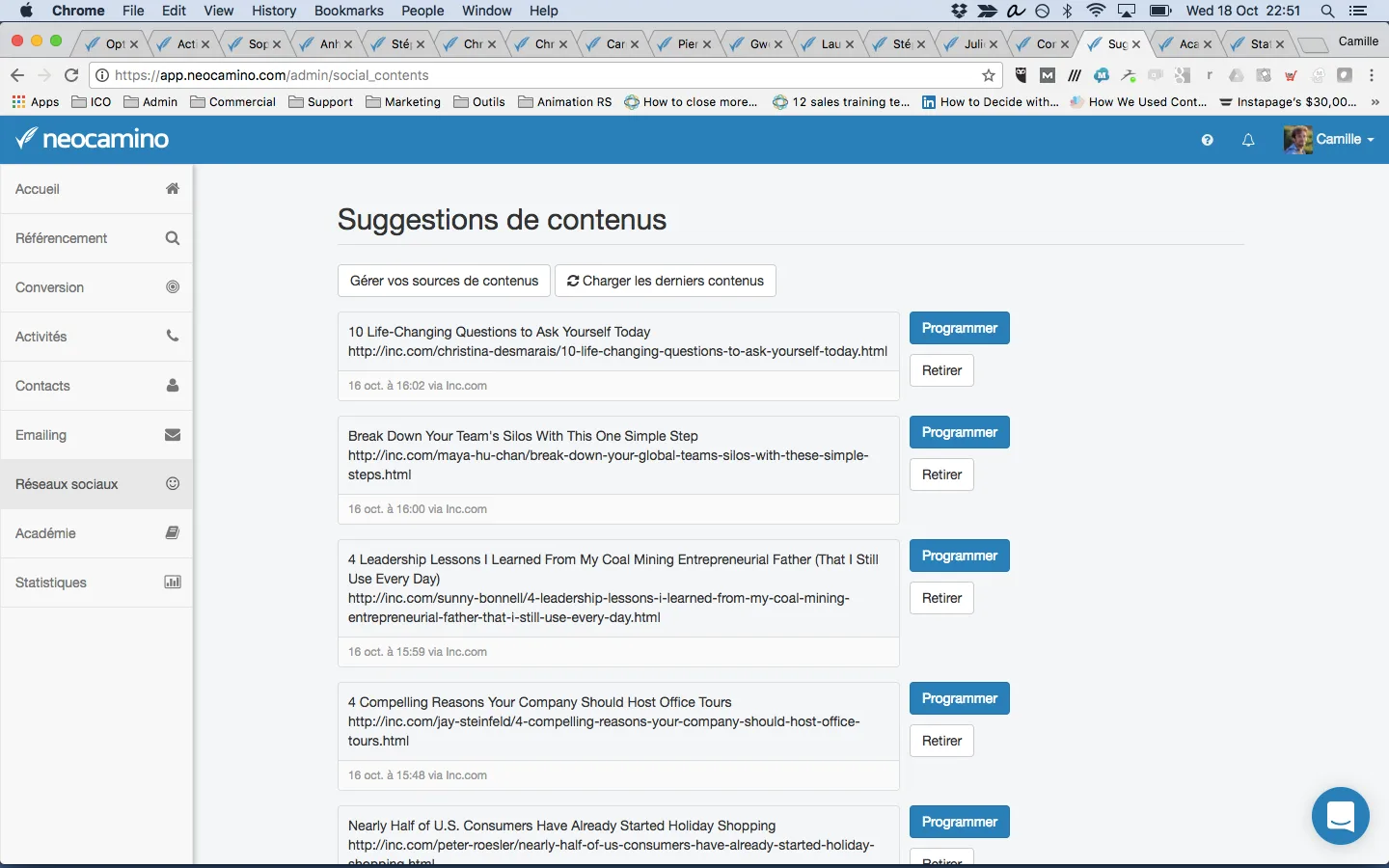Reload the page with browser refresh
The height and width of the screenshot is (868, 1389).
(71, 75)
